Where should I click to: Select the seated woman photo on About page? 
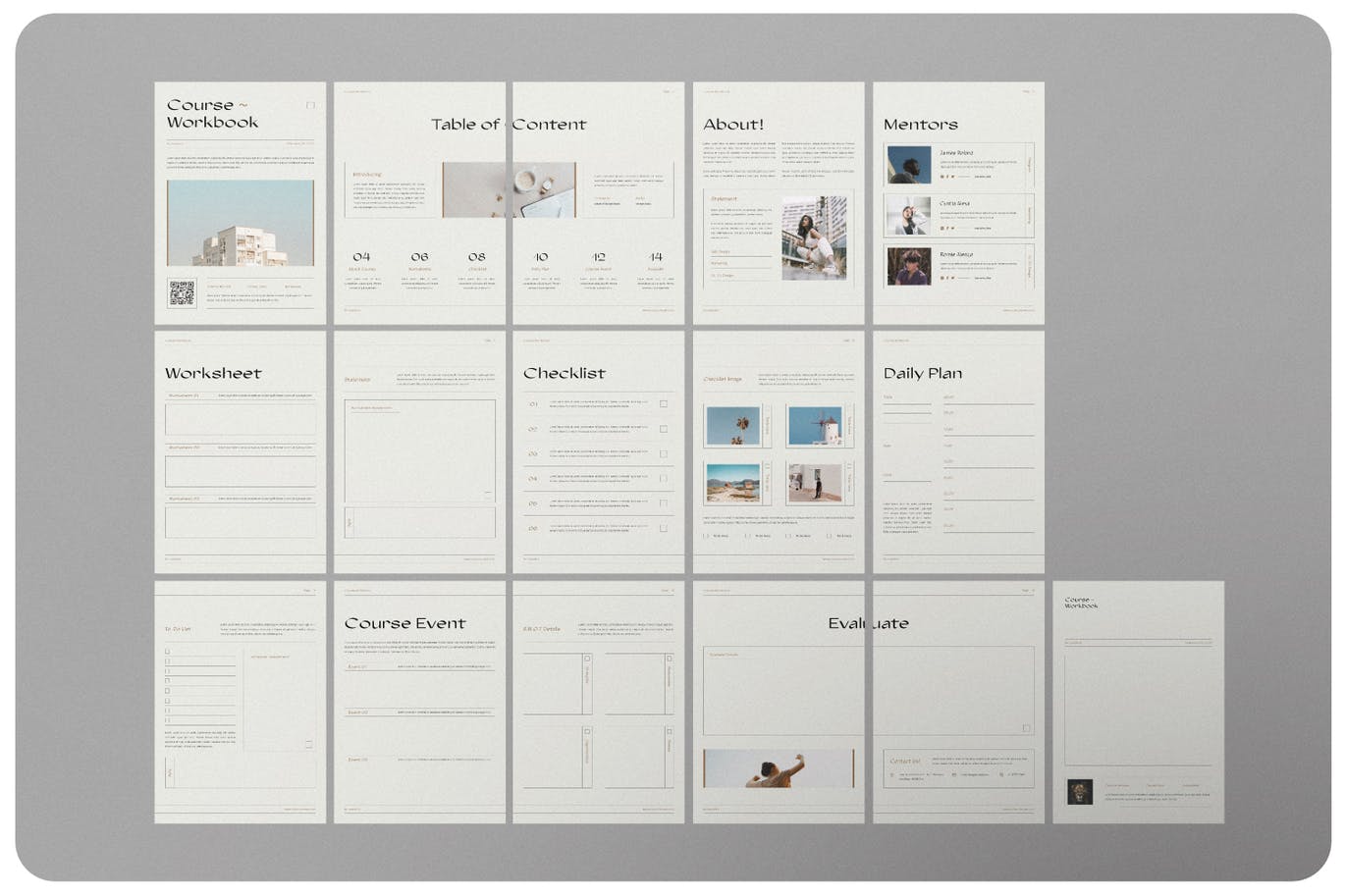814,238
